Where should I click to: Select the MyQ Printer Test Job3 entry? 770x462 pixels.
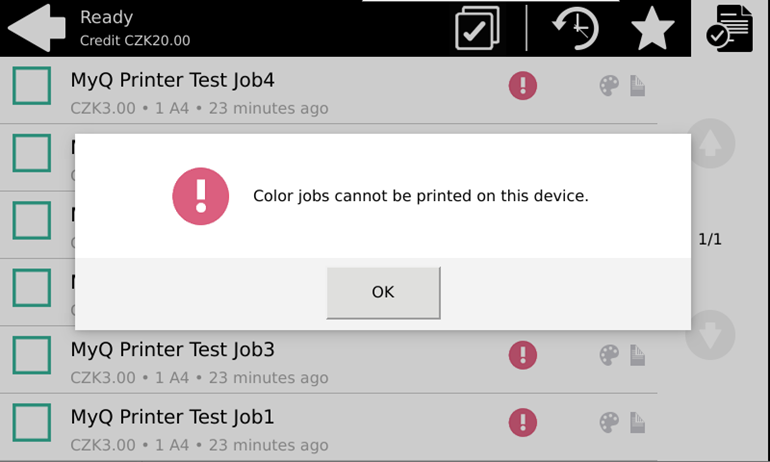tap(172, 350)
